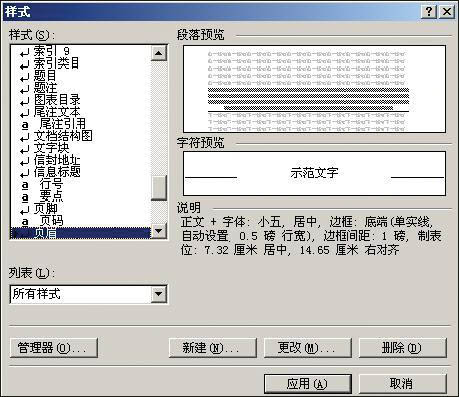Click the character style icon beside 要点

25,197
